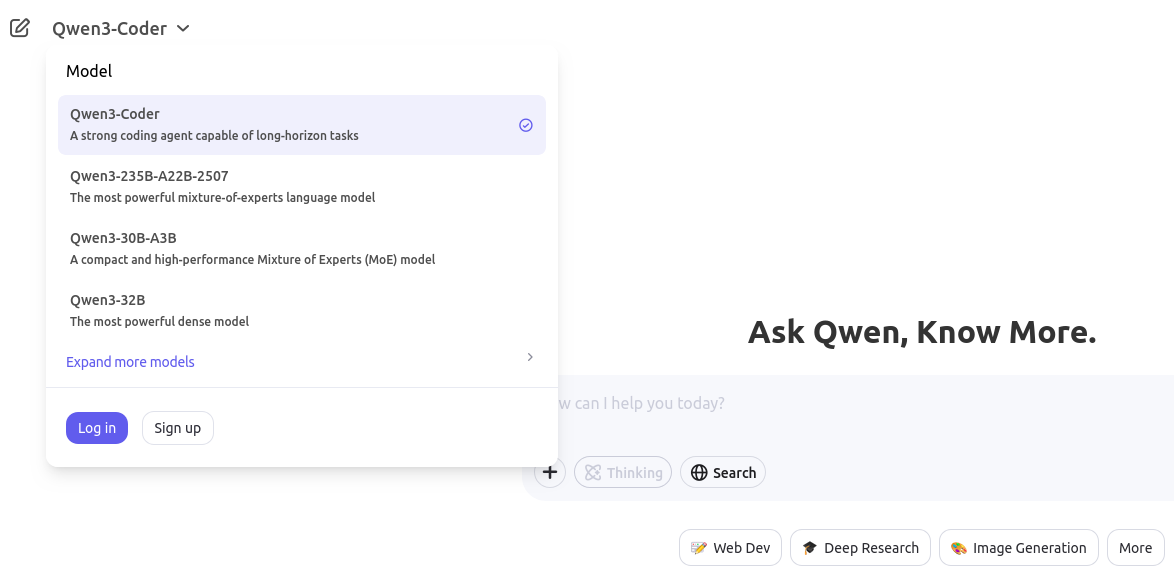Pick the Qwen3-30B-A3B model

tap(302, 249)
